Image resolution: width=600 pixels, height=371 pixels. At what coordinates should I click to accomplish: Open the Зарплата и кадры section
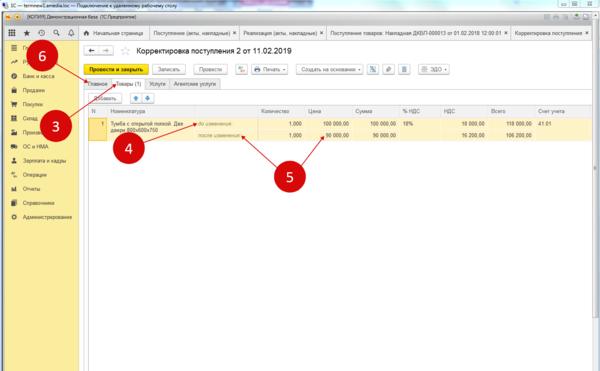pos(44,161)
